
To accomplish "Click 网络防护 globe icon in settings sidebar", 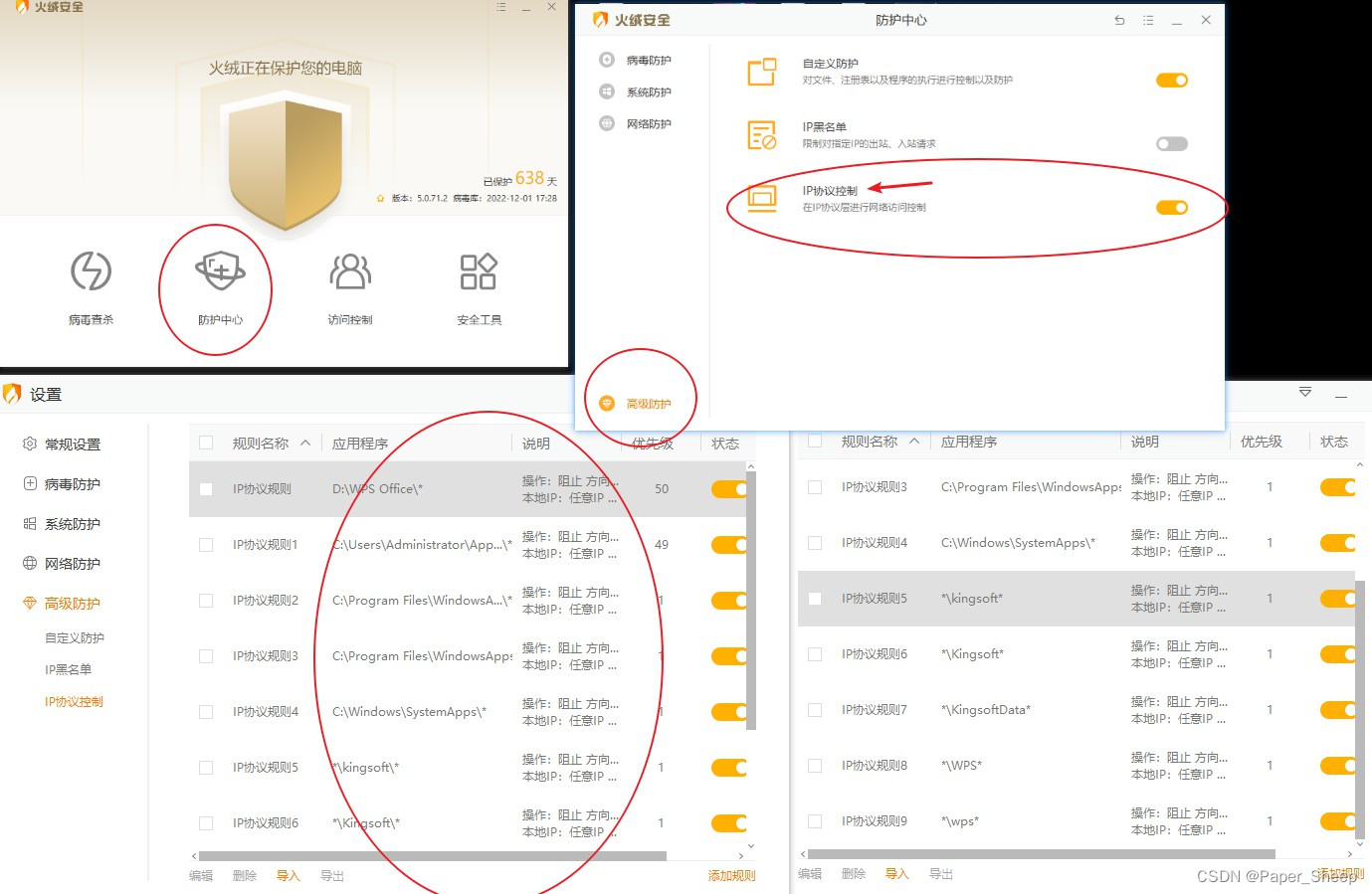I will click(x=30, y=563).
